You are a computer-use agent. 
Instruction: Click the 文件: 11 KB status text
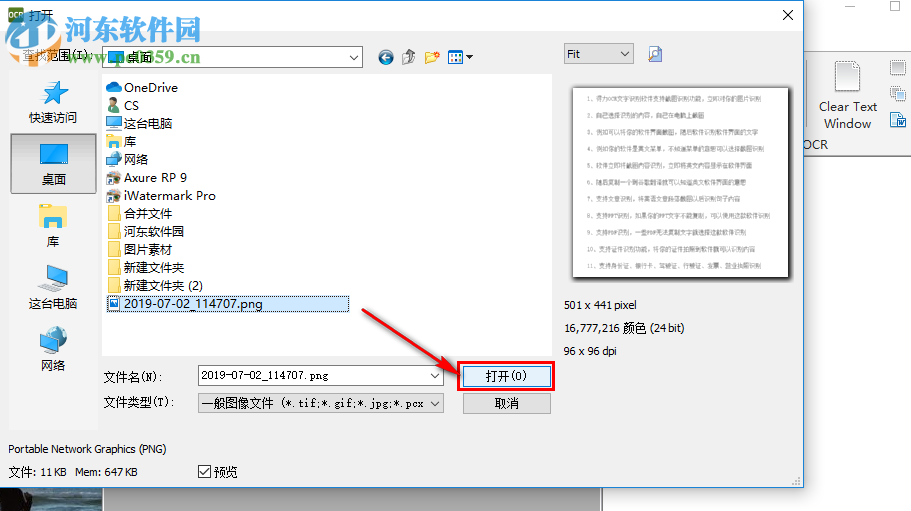pyautogui.click(x=37, y=472)
